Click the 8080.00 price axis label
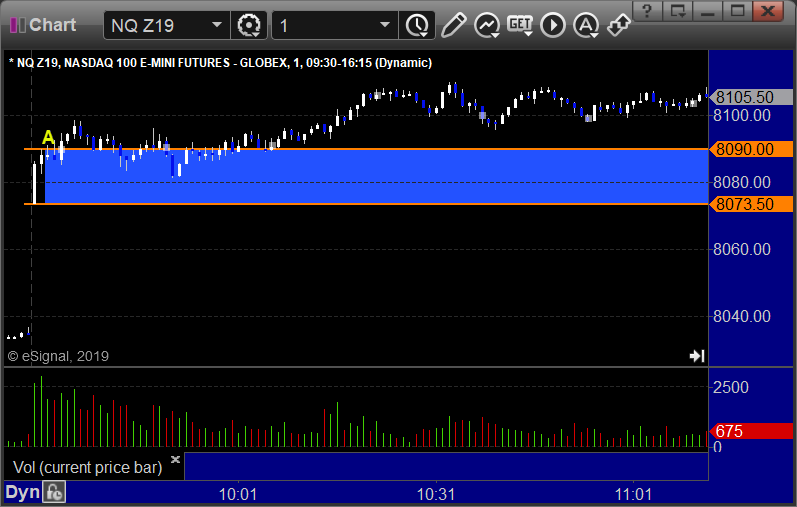Viewport: 797px width, 507px height. [x=742, y=182]
